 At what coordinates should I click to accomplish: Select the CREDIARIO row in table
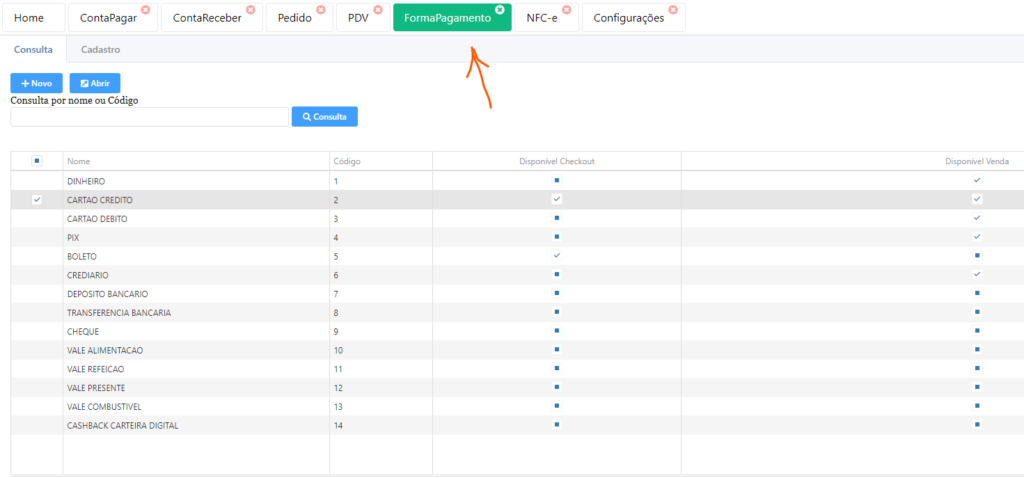(88, 275)
